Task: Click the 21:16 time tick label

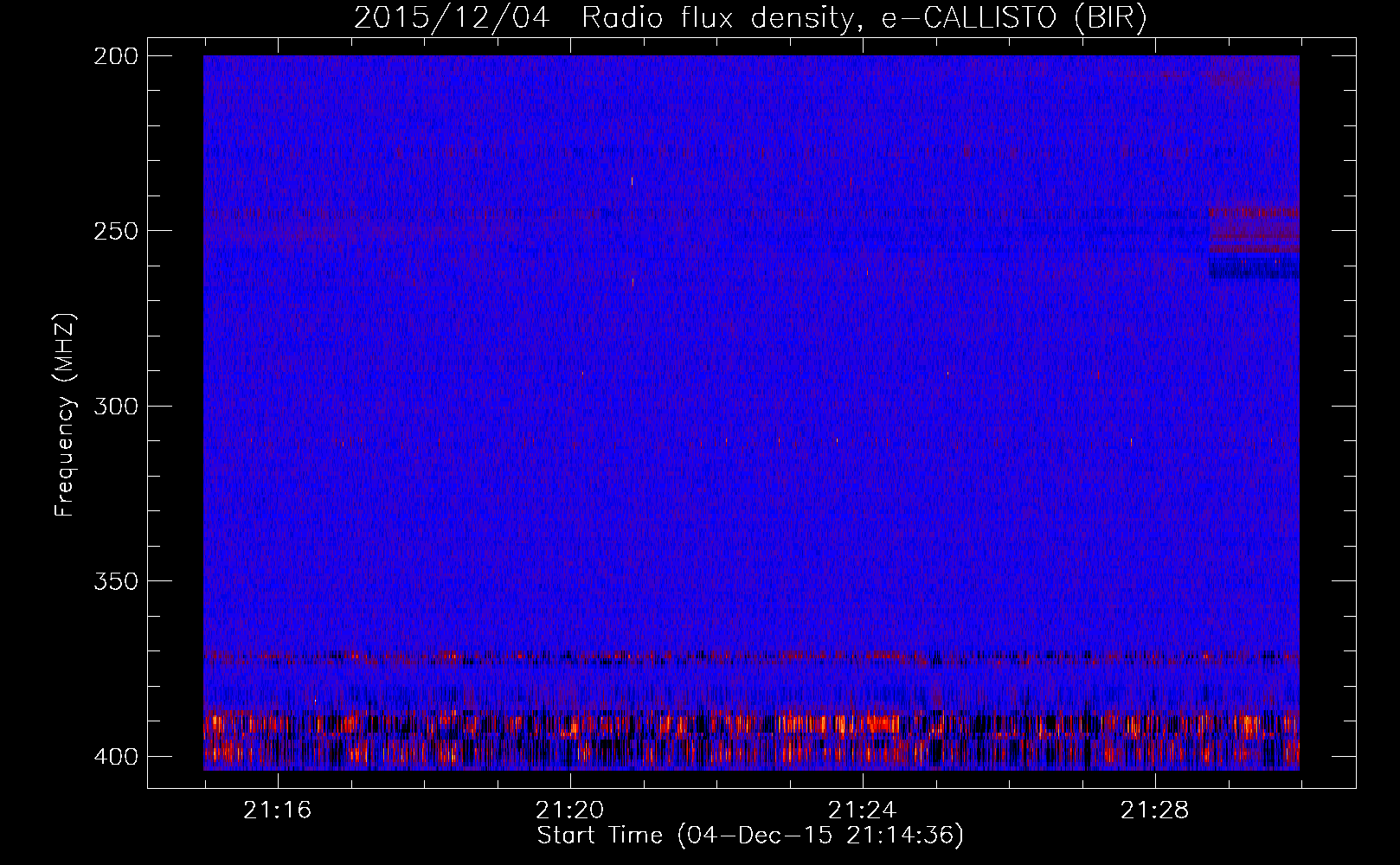Action: tap(277, 810)
